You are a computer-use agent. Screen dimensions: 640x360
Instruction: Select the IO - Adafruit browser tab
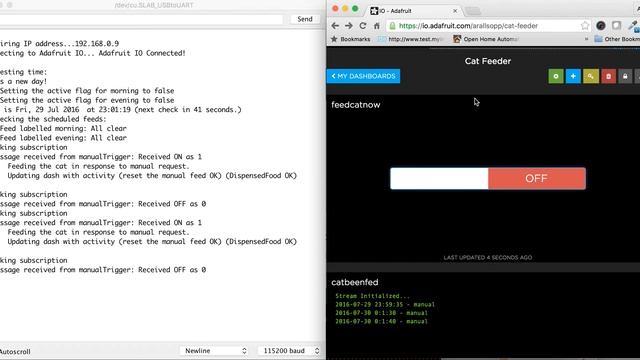coord(413,11)
